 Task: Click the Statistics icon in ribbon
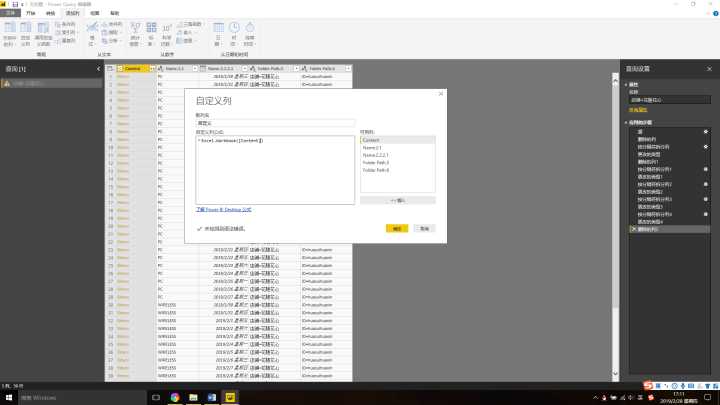[133, 32]
